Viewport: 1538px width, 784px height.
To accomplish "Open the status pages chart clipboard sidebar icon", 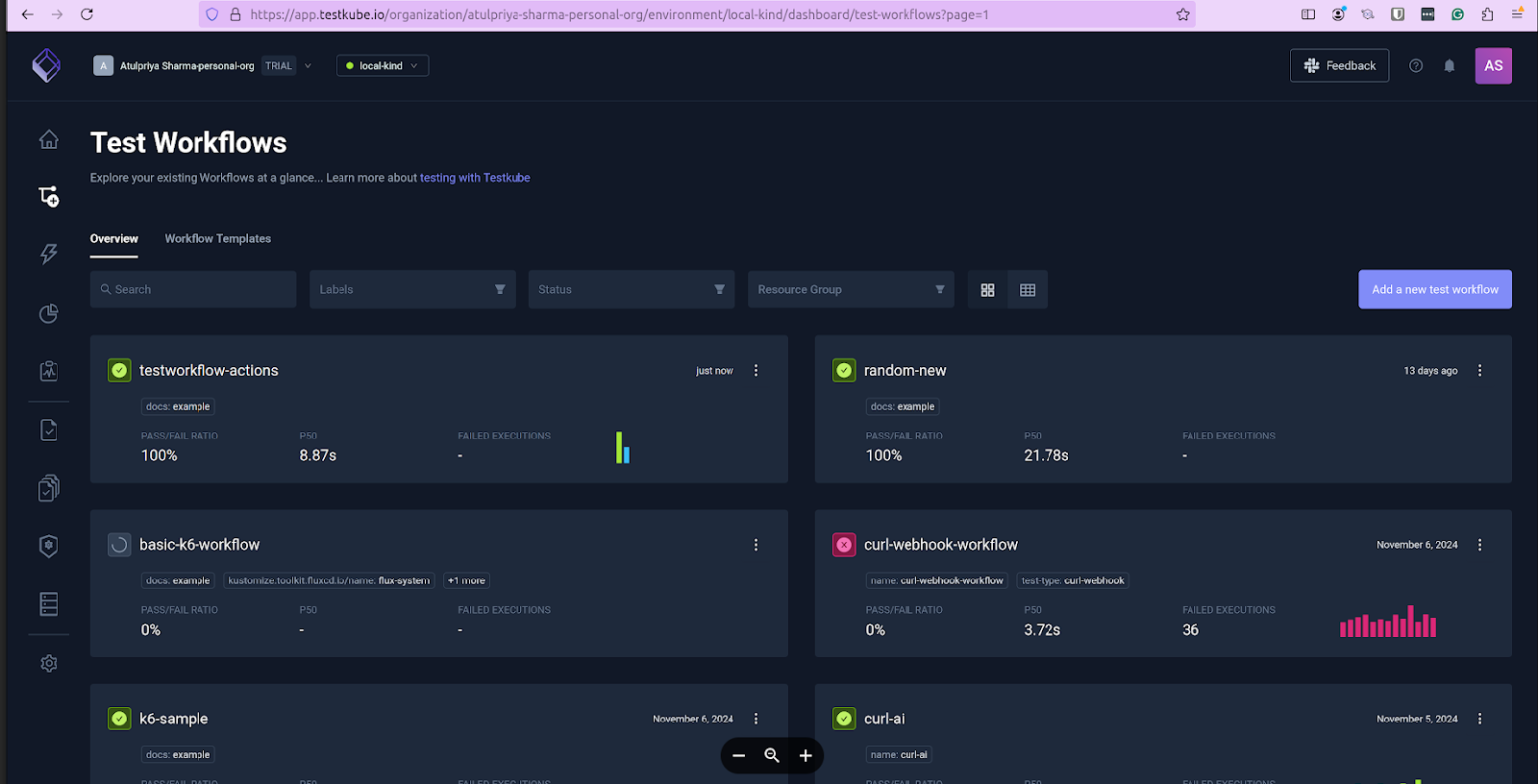I will point(49,371).
